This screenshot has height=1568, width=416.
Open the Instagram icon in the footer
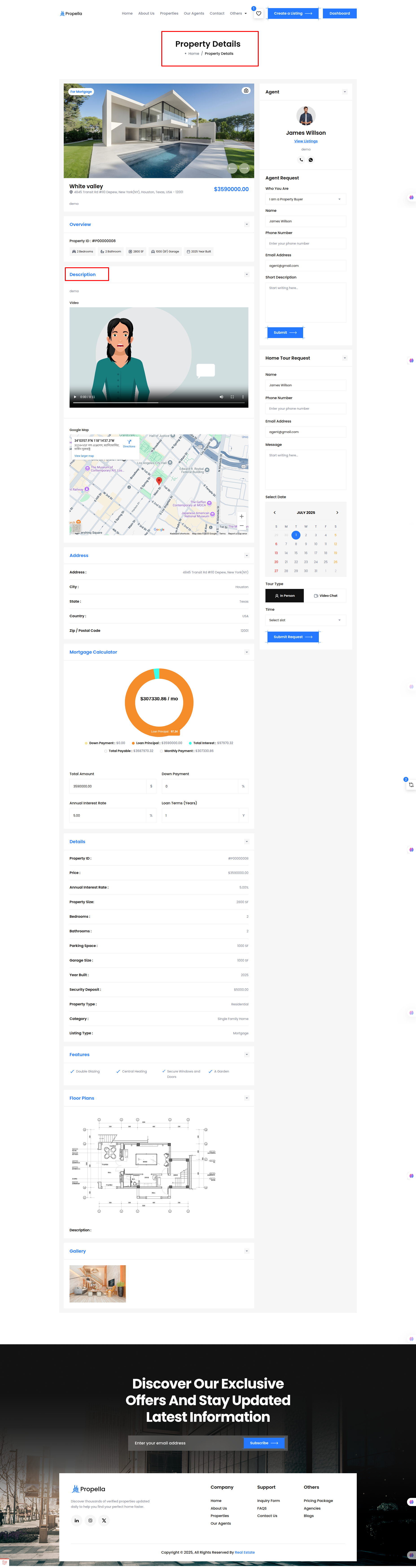(x=90, y=1521)
